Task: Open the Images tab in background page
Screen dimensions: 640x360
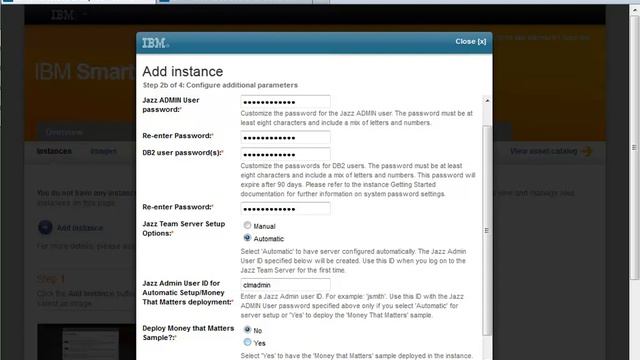Action: 103,151
